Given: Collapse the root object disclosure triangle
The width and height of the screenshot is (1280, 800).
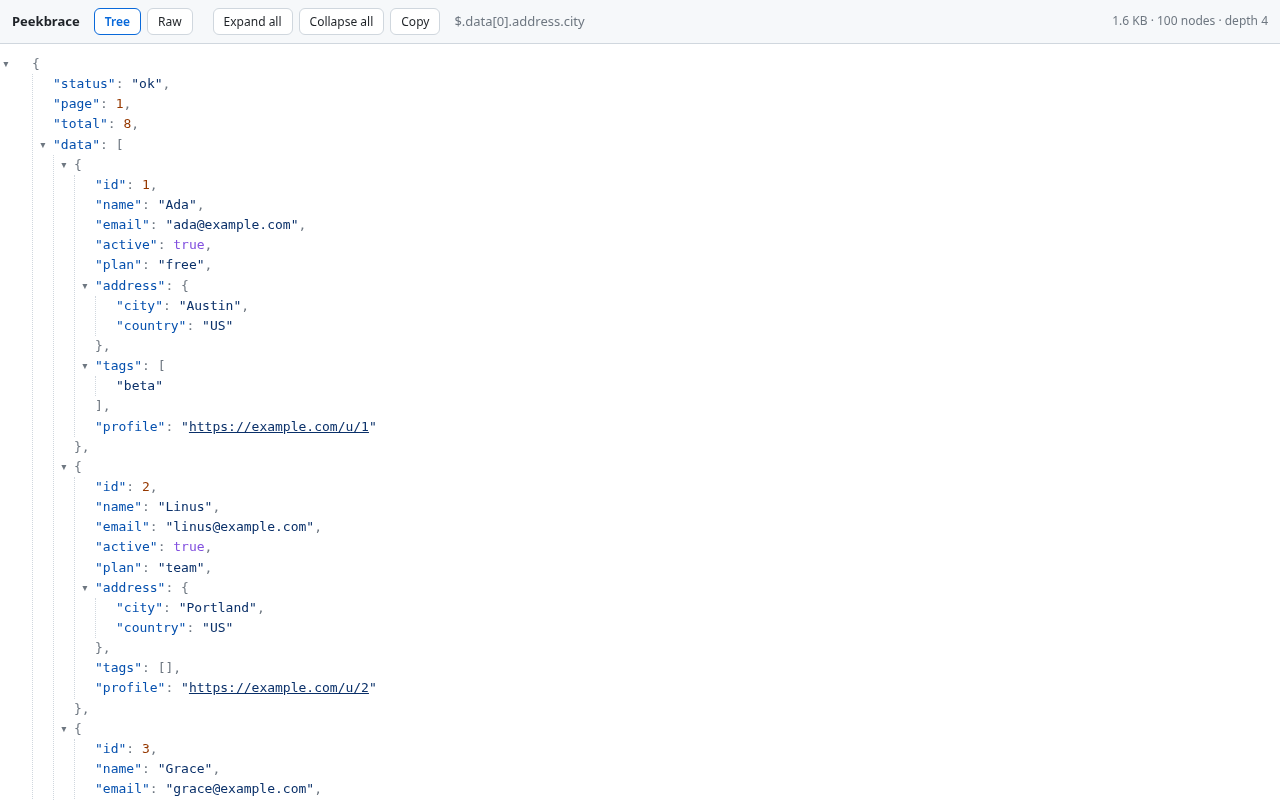Looking at the screenshot, I should click(6, 64).
